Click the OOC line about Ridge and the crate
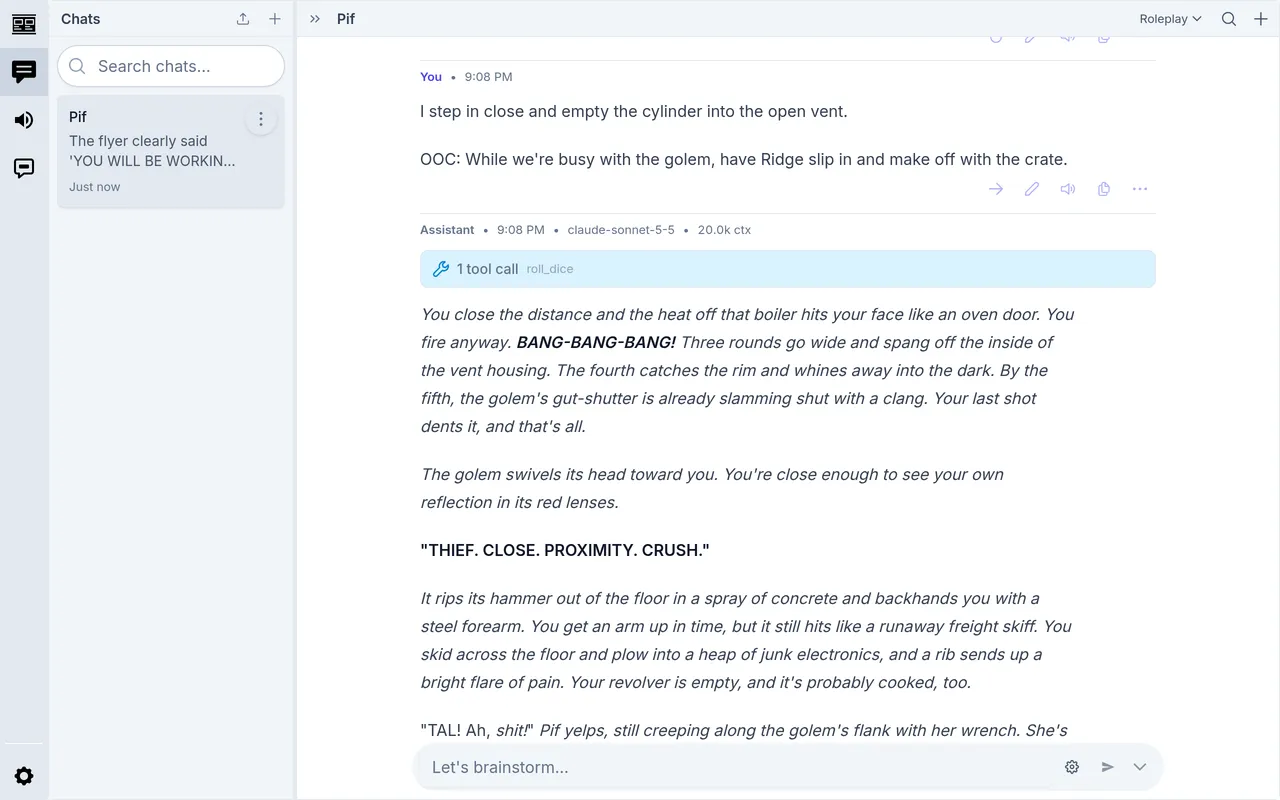The height and width of the screenshot is (800, 1280). tap(744, 159)
